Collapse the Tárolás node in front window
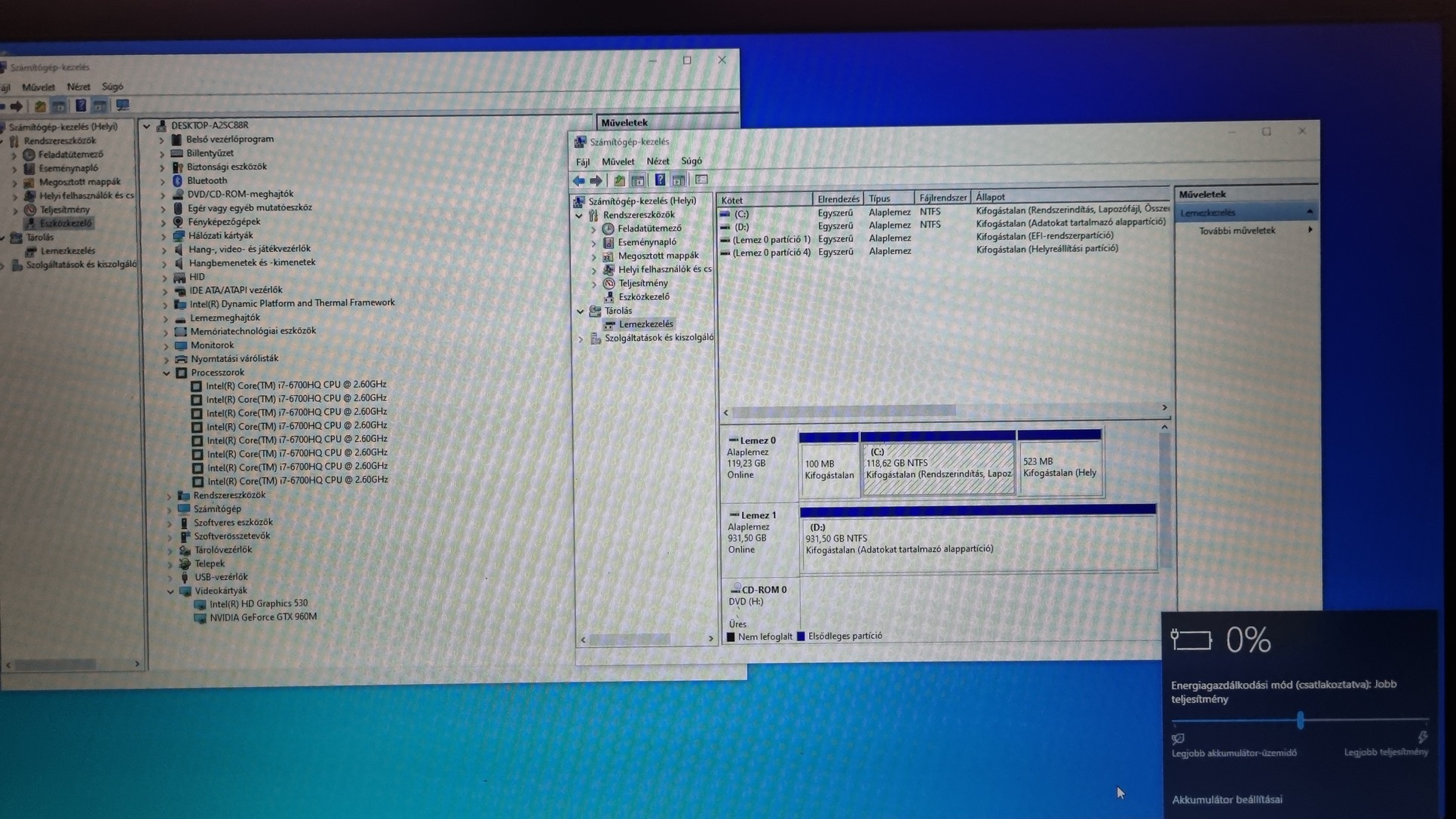1456x819 pixels. [x=581, y=311]
